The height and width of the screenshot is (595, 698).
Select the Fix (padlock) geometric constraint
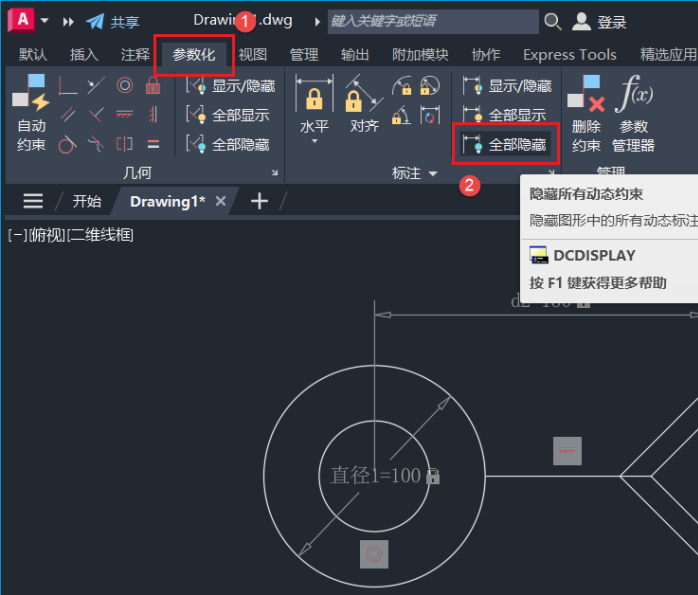[x=153, y=85]
